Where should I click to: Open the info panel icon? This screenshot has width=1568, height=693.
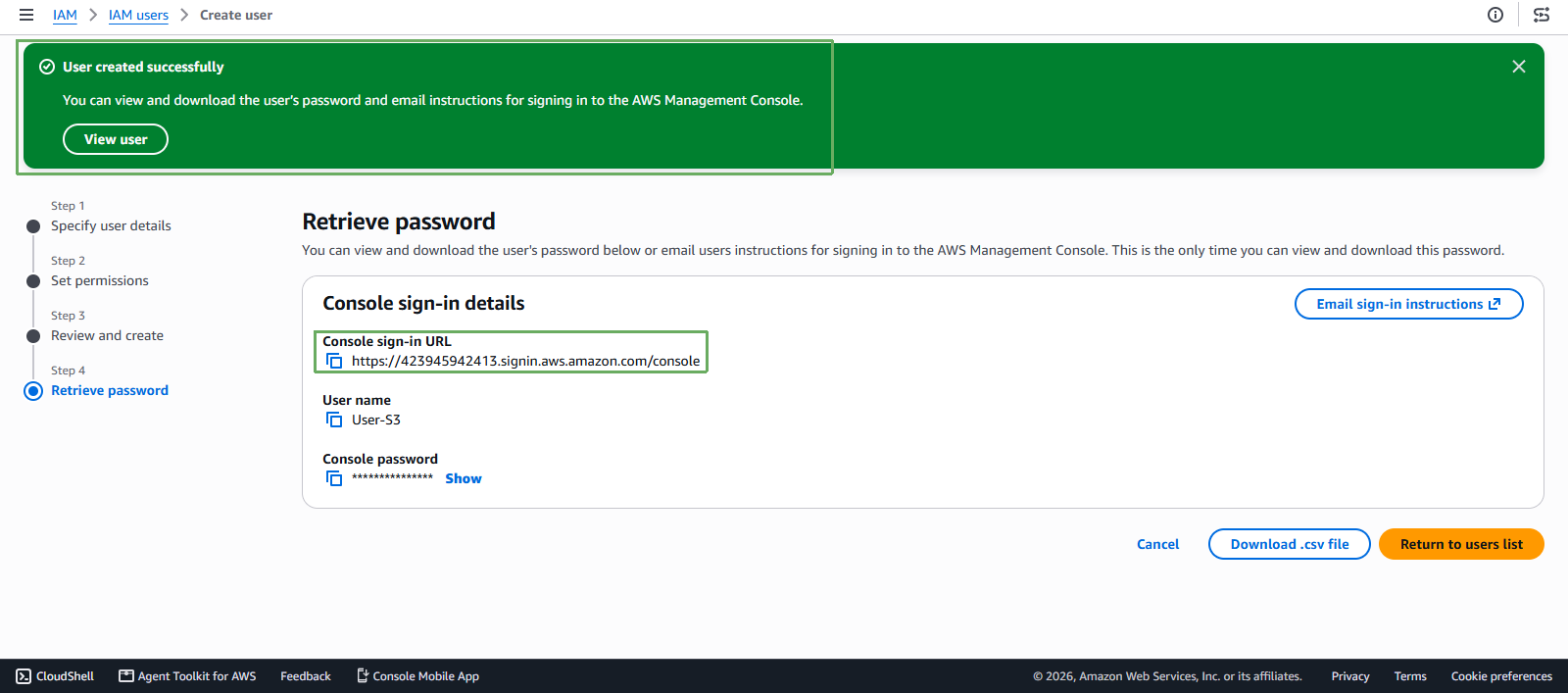point(1495,15)
